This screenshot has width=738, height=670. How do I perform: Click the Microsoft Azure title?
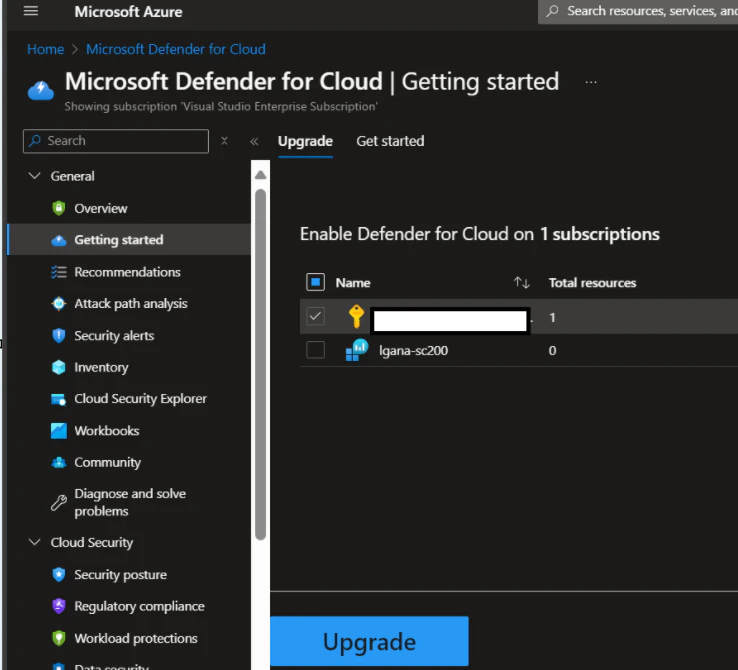pyautogui.click(x=128, y=11)
